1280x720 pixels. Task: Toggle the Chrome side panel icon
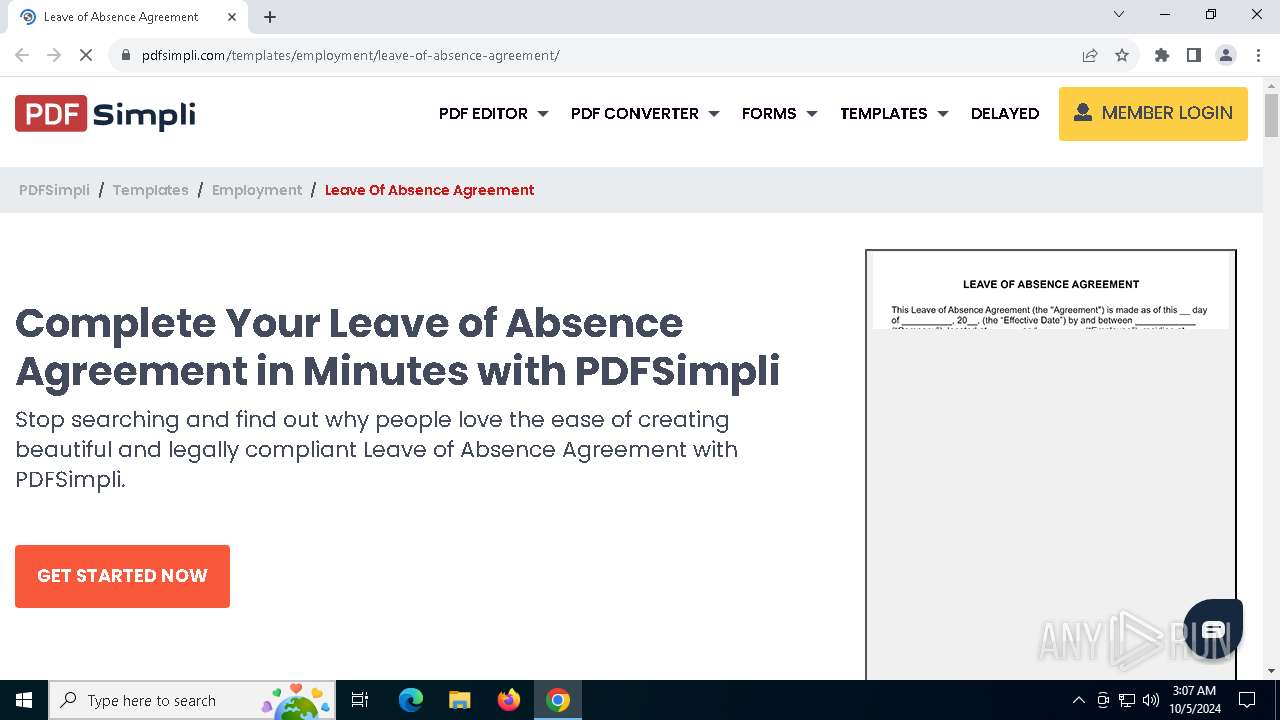coord(1194,55)
